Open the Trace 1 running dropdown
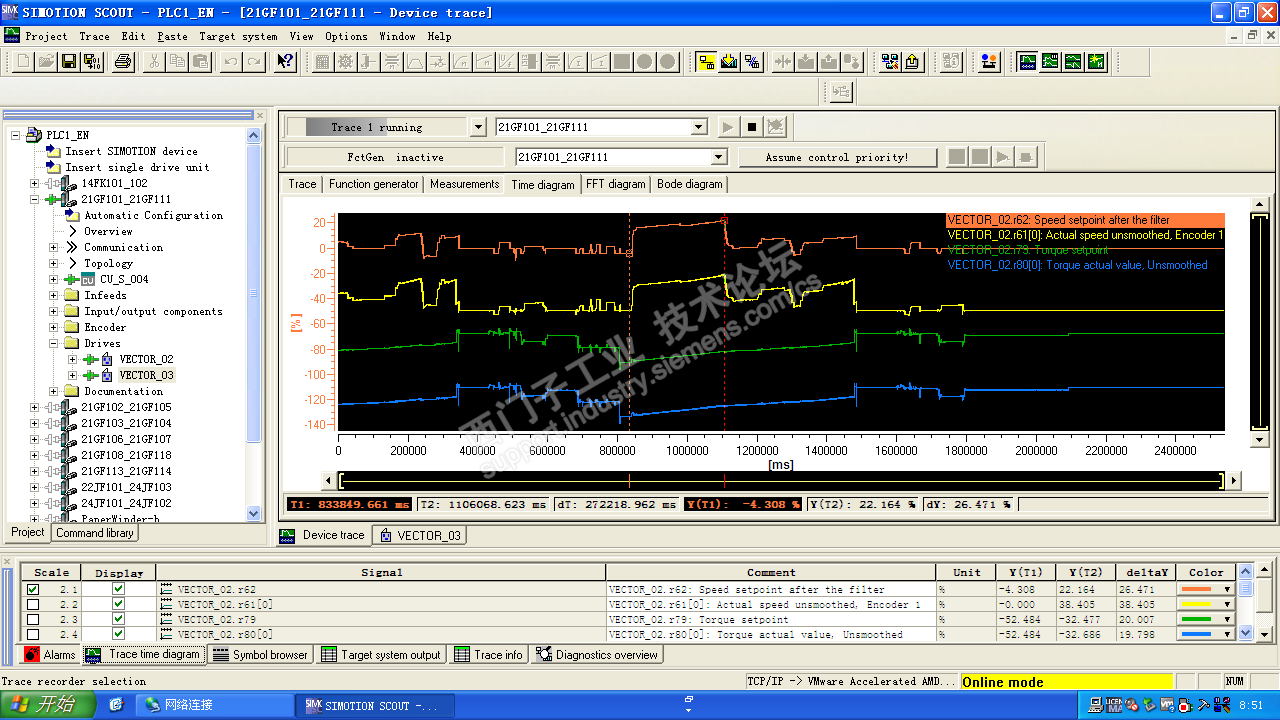Viewport: 1280px width, 720px height. [478, 127]
